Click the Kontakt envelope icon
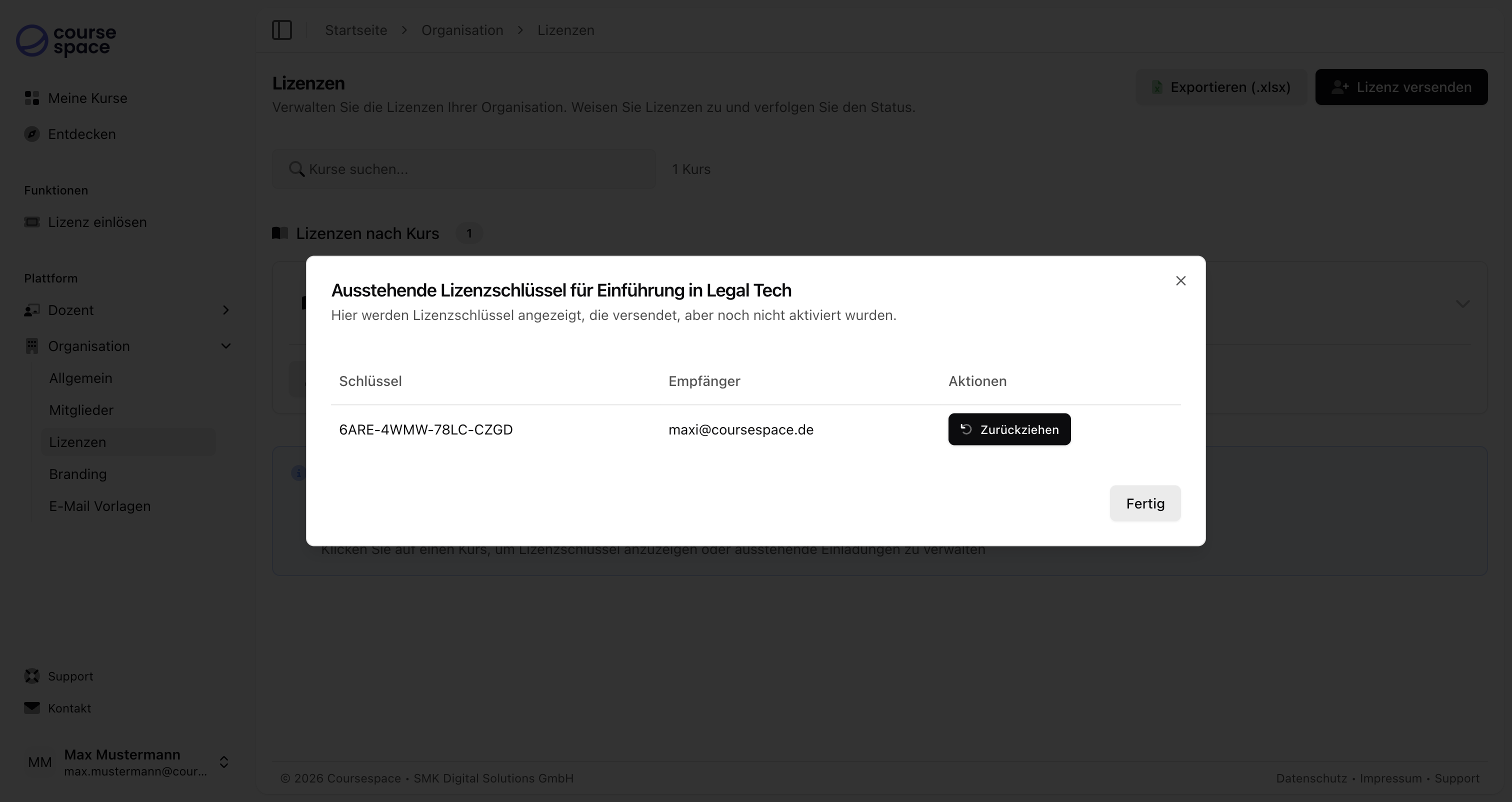Viewport: 1512px width, 802px height. tap(31, 707)
